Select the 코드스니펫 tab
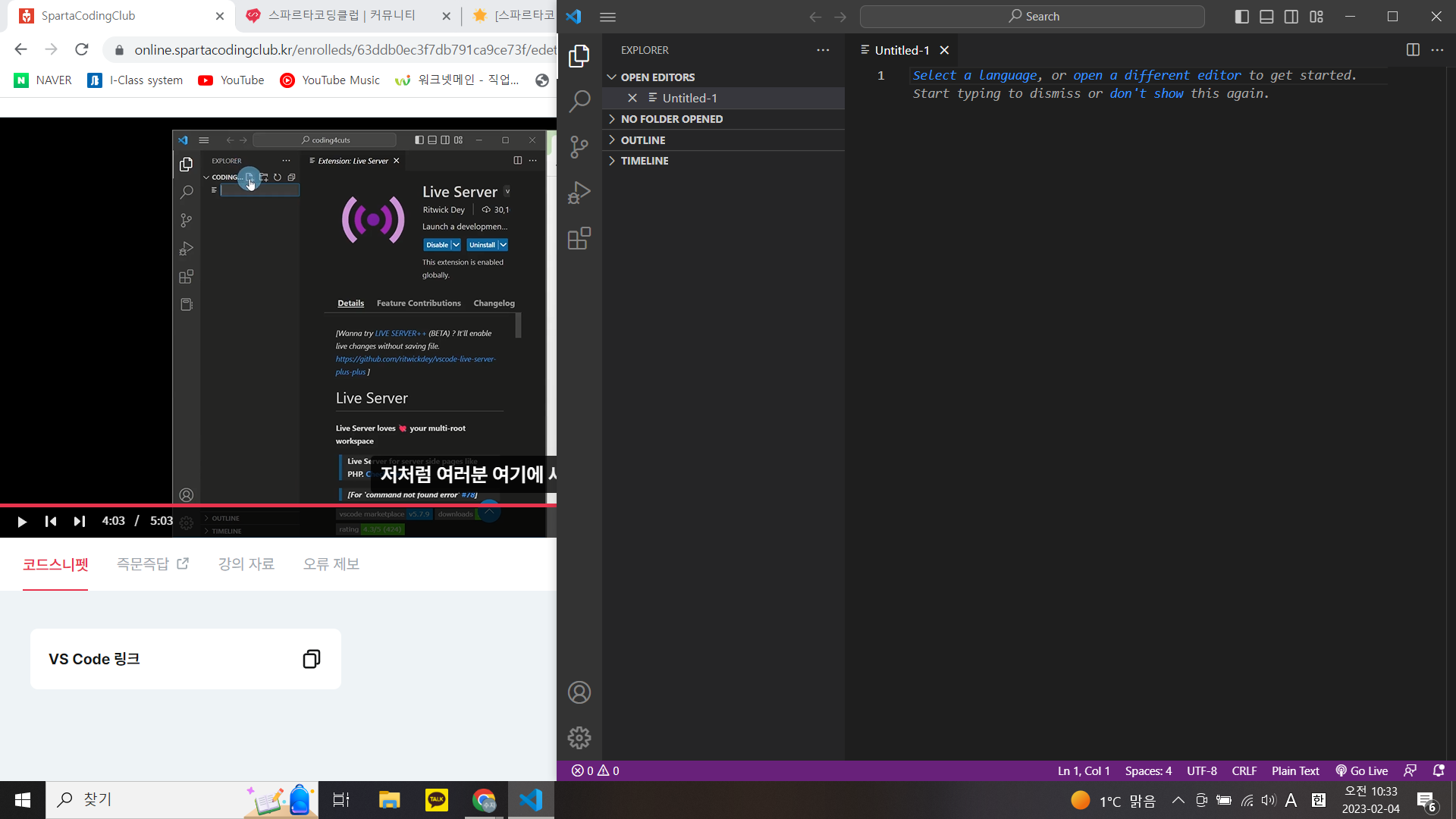1456x819 pixels. (55, 564)
